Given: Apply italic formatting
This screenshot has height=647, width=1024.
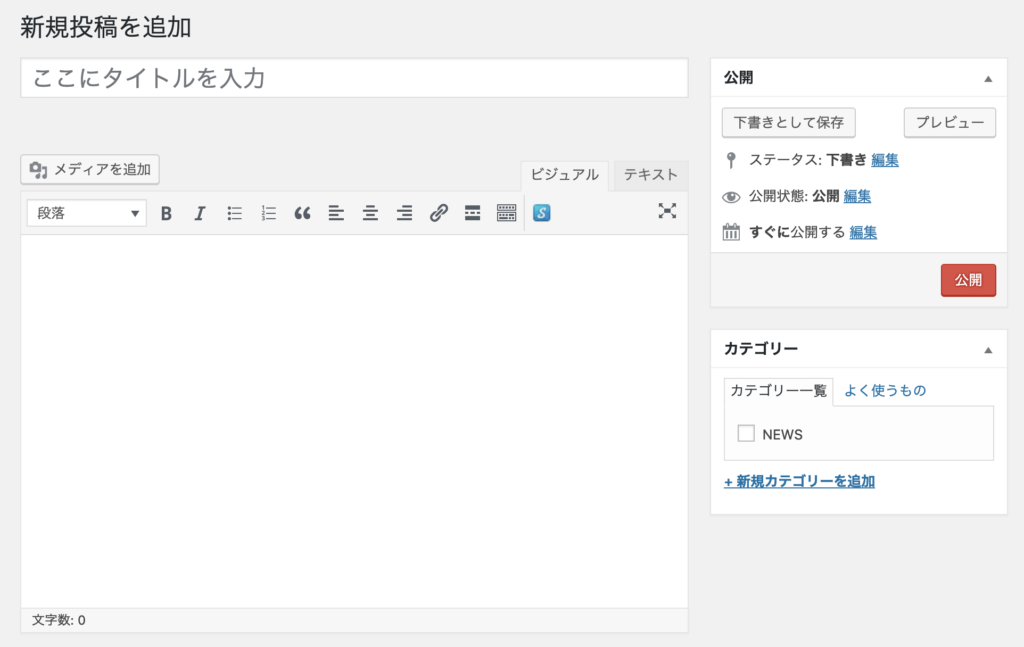Looking at the screenshot, I should pos(200,213).
